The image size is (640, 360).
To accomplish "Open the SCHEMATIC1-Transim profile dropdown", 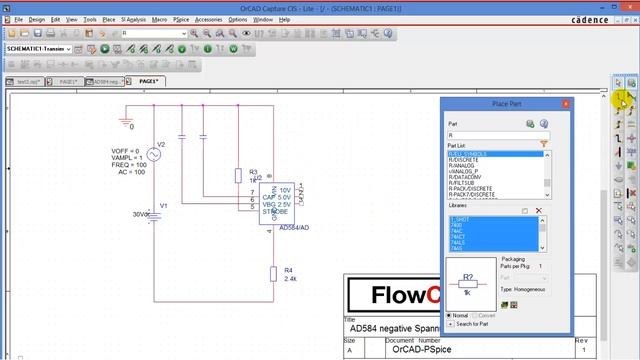I will 68,49.
